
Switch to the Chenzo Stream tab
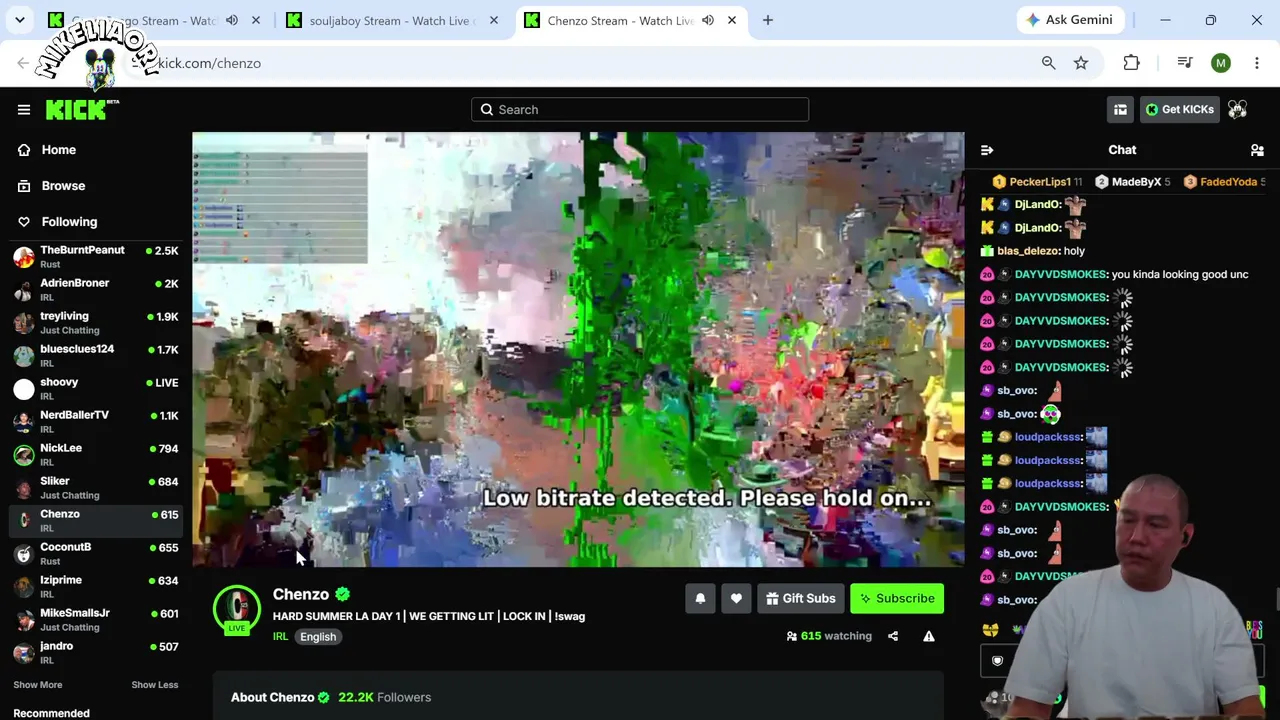coord(620,20)
